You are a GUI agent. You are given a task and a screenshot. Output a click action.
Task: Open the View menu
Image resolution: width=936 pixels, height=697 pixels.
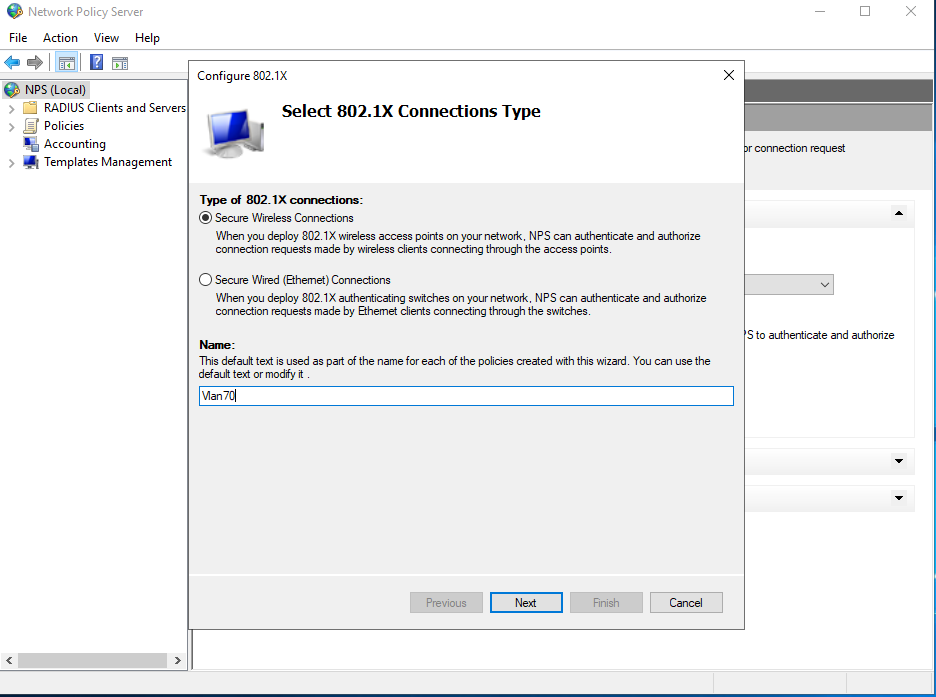click(x=106, y=38)
